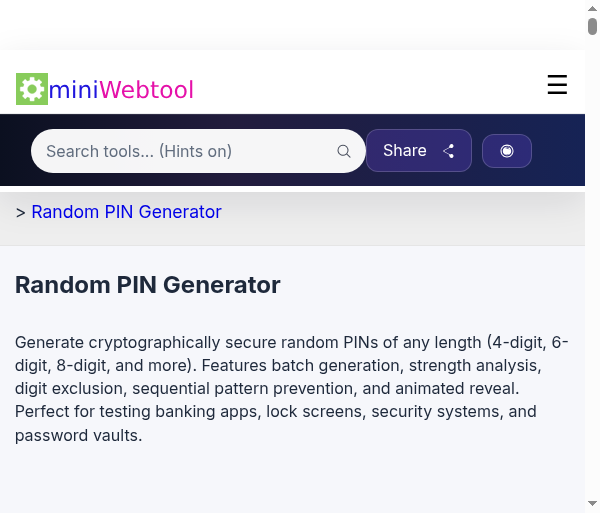The height and width of the screenshot is (513, 600).
Task: Click the Random PIN Generator heading
Action: (x=147, y=285)
